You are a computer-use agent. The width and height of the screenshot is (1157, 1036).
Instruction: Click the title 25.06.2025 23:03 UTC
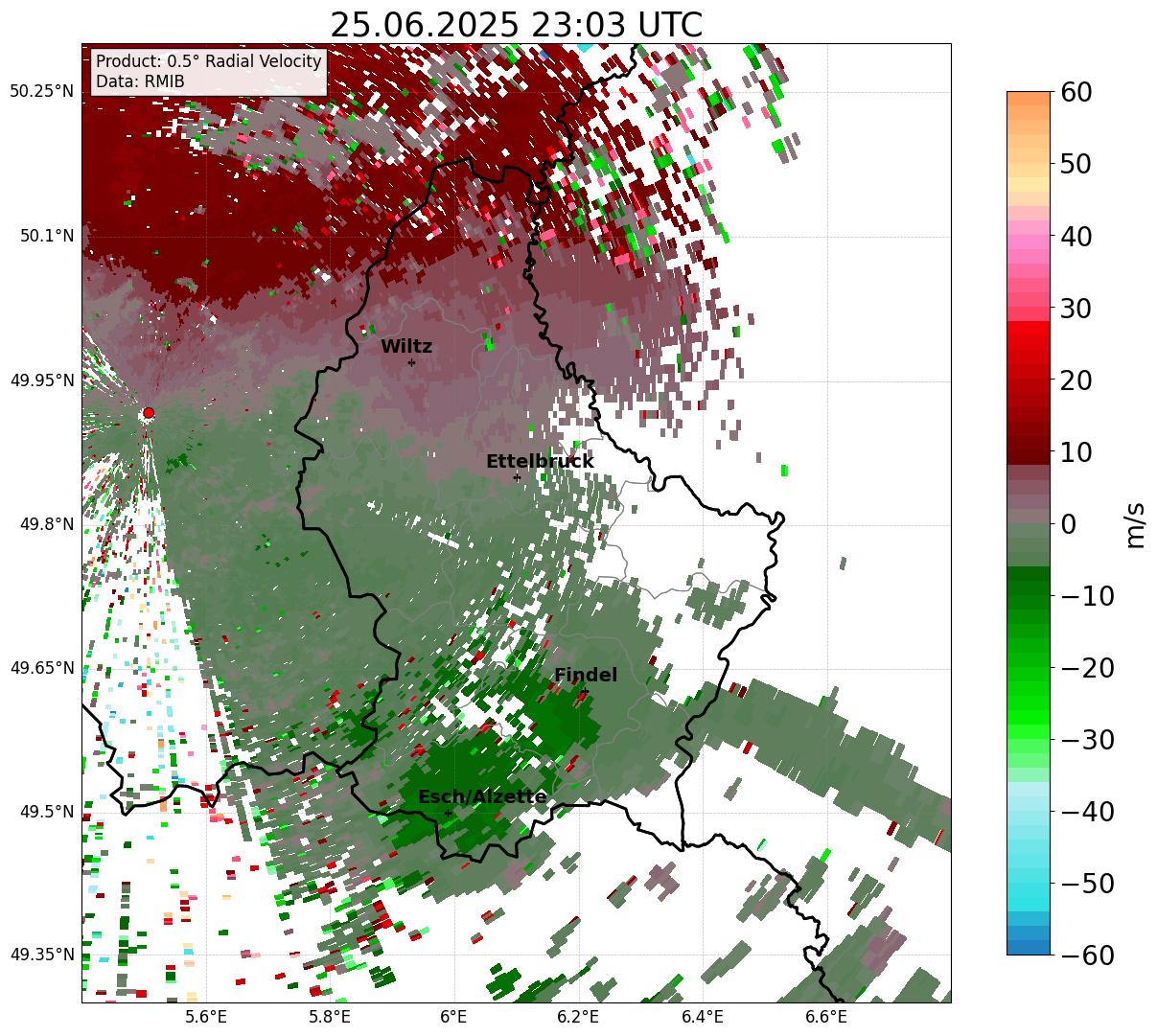coord(516,25)
